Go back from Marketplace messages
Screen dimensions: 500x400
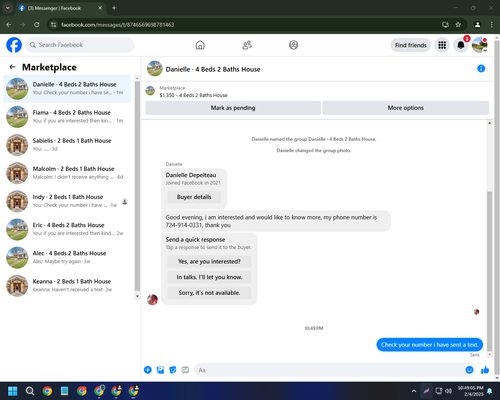pyautogui.click(x=13, y=67)
